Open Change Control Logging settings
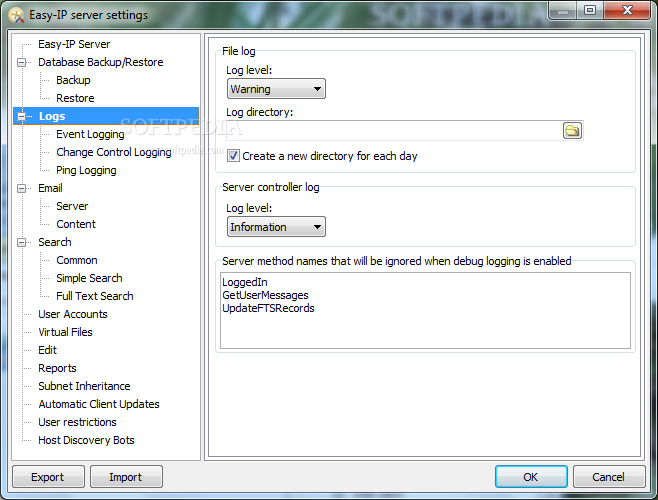 pos(114,152)
